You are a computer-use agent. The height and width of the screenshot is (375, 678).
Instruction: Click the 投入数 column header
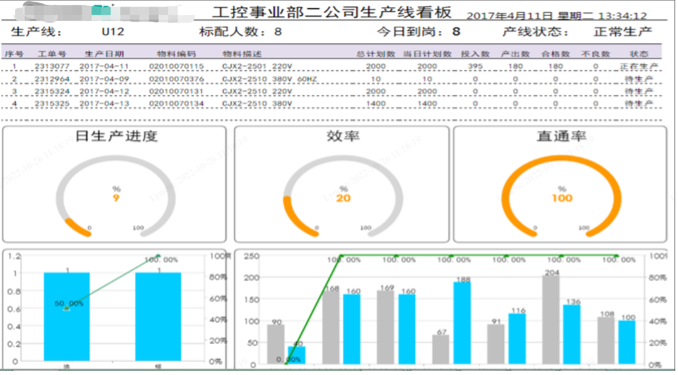[x=475, y=54]
